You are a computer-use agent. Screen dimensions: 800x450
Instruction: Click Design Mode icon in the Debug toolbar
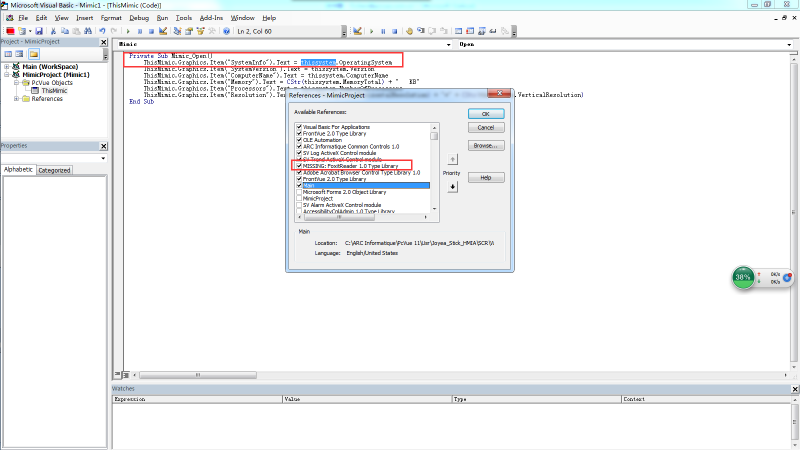click(x=357, y=31)
